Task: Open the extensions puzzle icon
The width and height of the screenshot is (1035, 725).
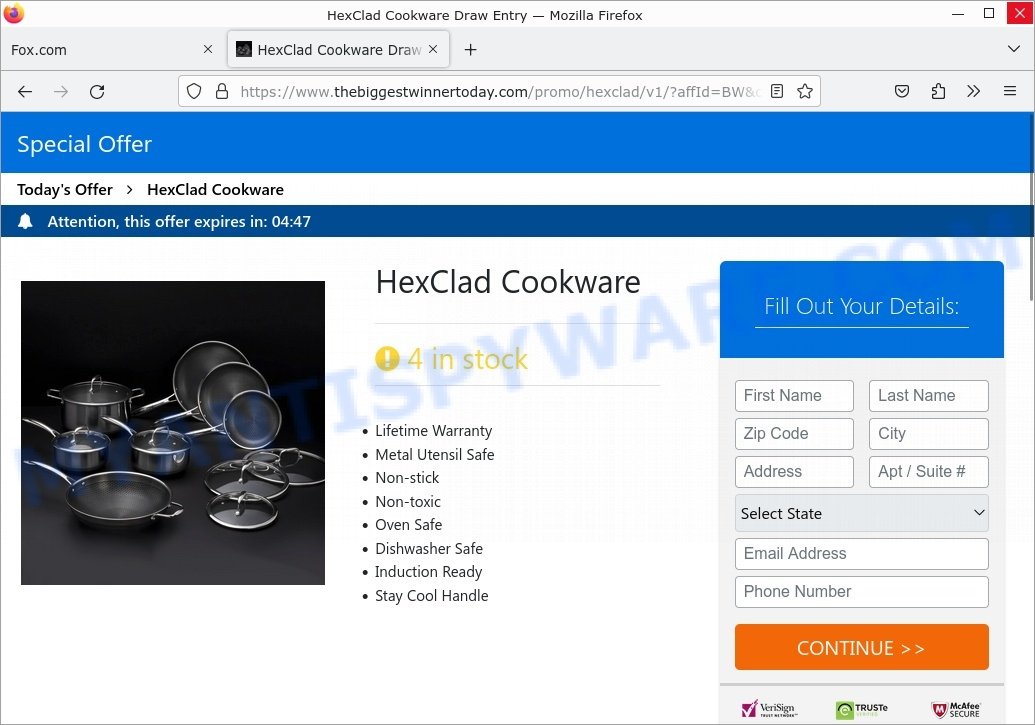Action: (938, 91)
